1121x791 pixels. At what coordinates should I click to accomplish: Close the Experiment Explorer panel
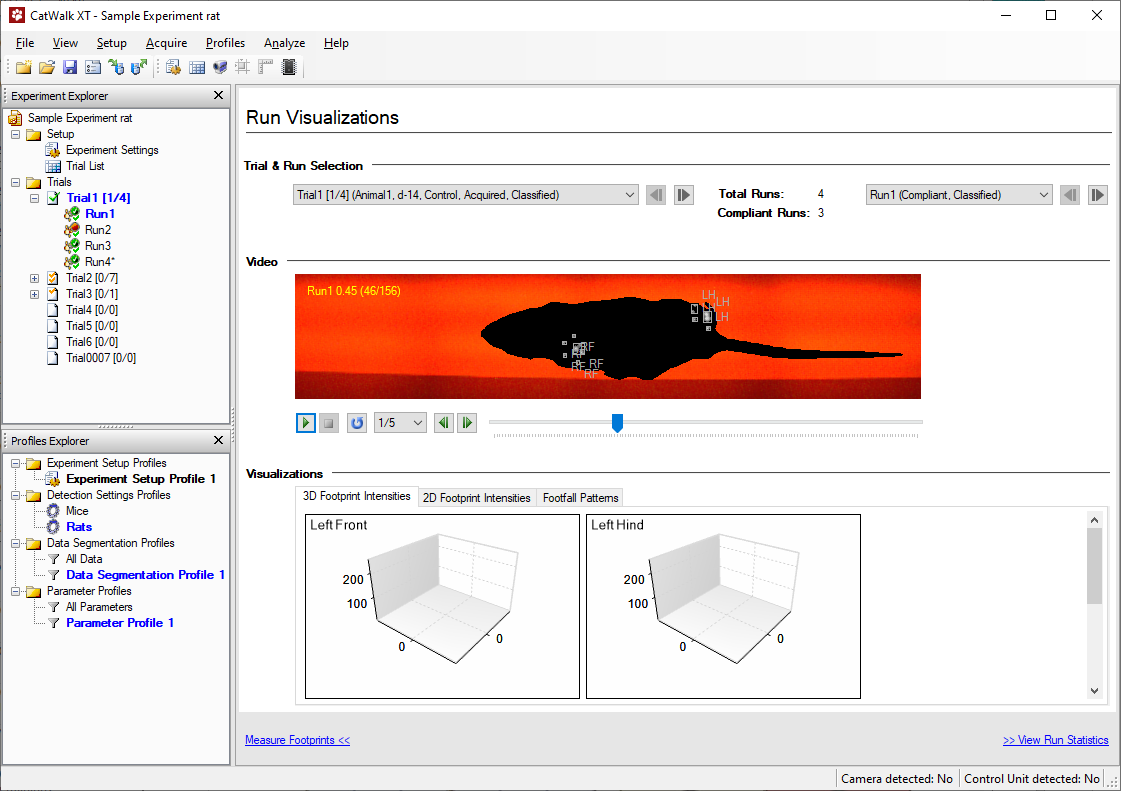[219, 95]
